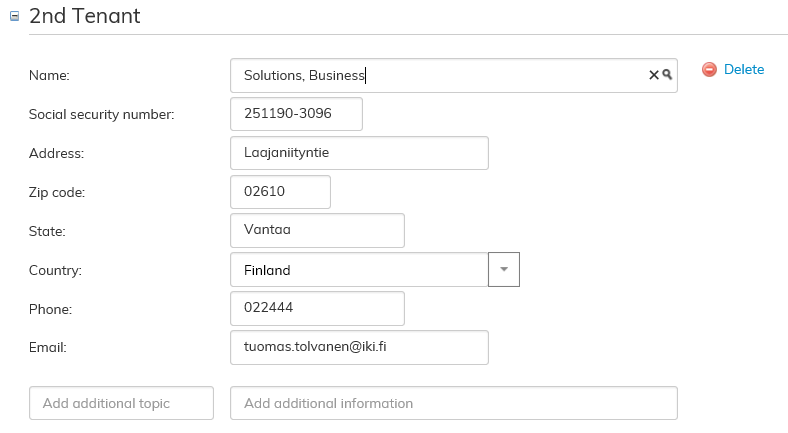
Task: Click the "Country:" label
Action: pyautogui.click(x=56, y=270)
